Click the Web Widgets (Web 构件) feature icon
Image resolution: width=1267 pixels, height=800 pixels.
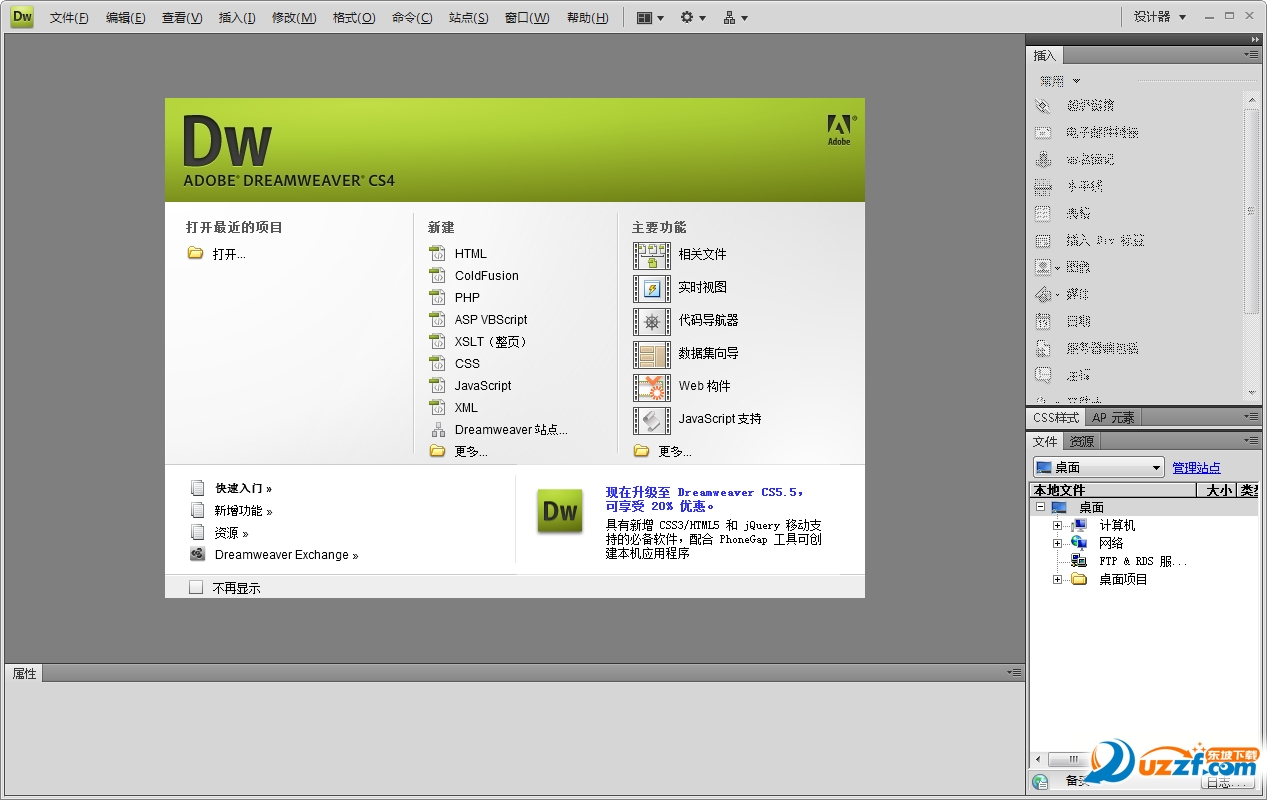point(652,387)
